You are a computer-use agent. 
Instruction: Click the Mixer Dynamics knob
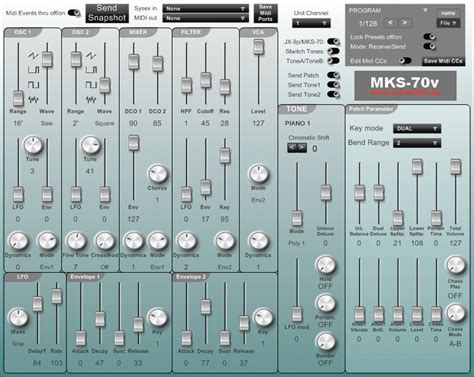pos(133,241)
